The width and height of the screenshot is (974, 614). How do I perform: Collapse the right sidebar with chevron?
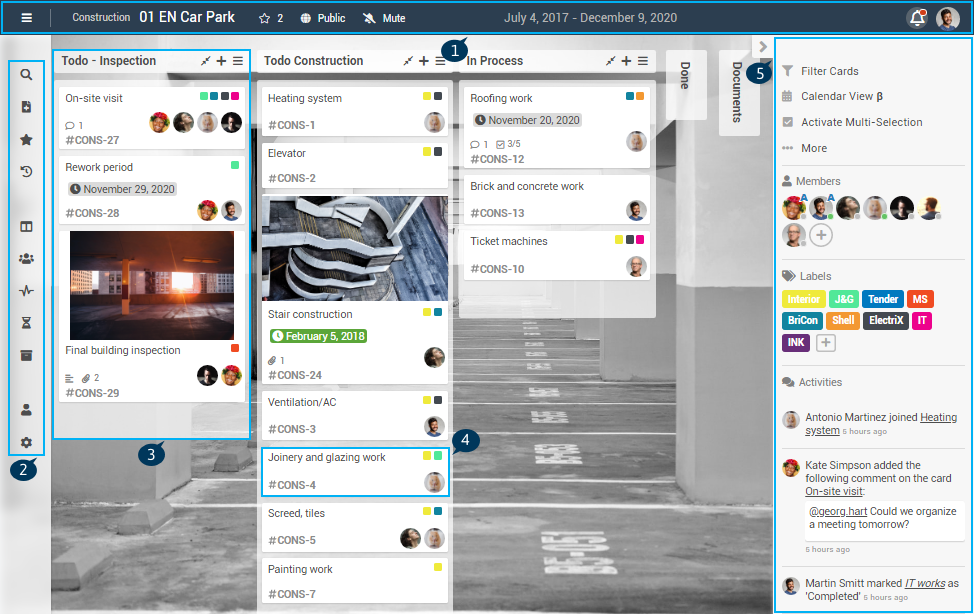(763, 46)
